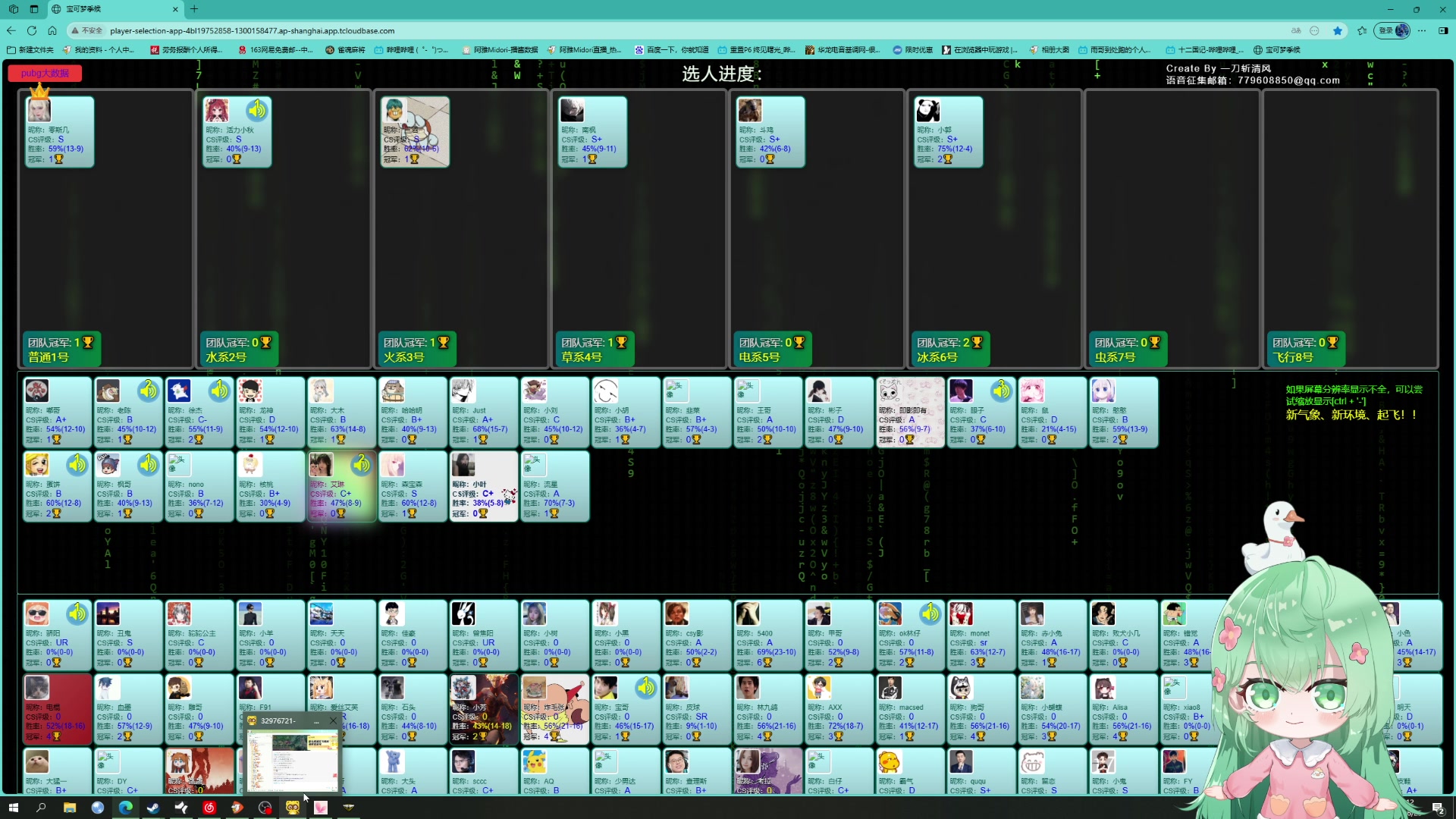Click the 火系3号 team label
This screenshot has width=1456, height=819.
pos(403,357)
